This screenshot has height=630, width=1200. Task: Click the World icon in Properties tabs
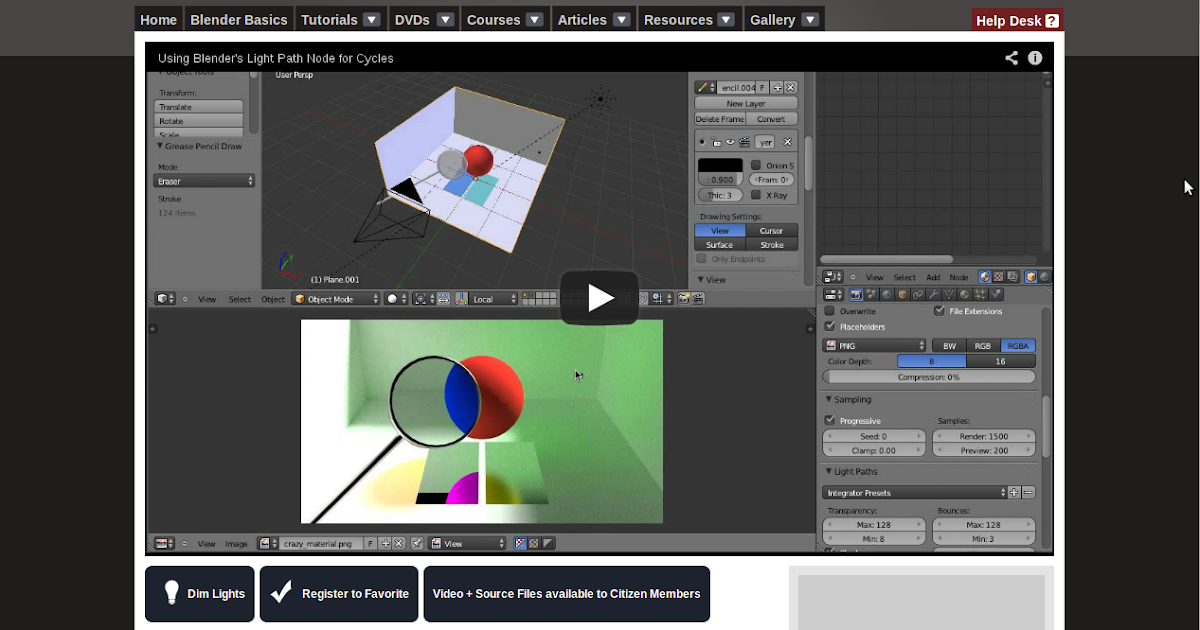click(886, 294)
